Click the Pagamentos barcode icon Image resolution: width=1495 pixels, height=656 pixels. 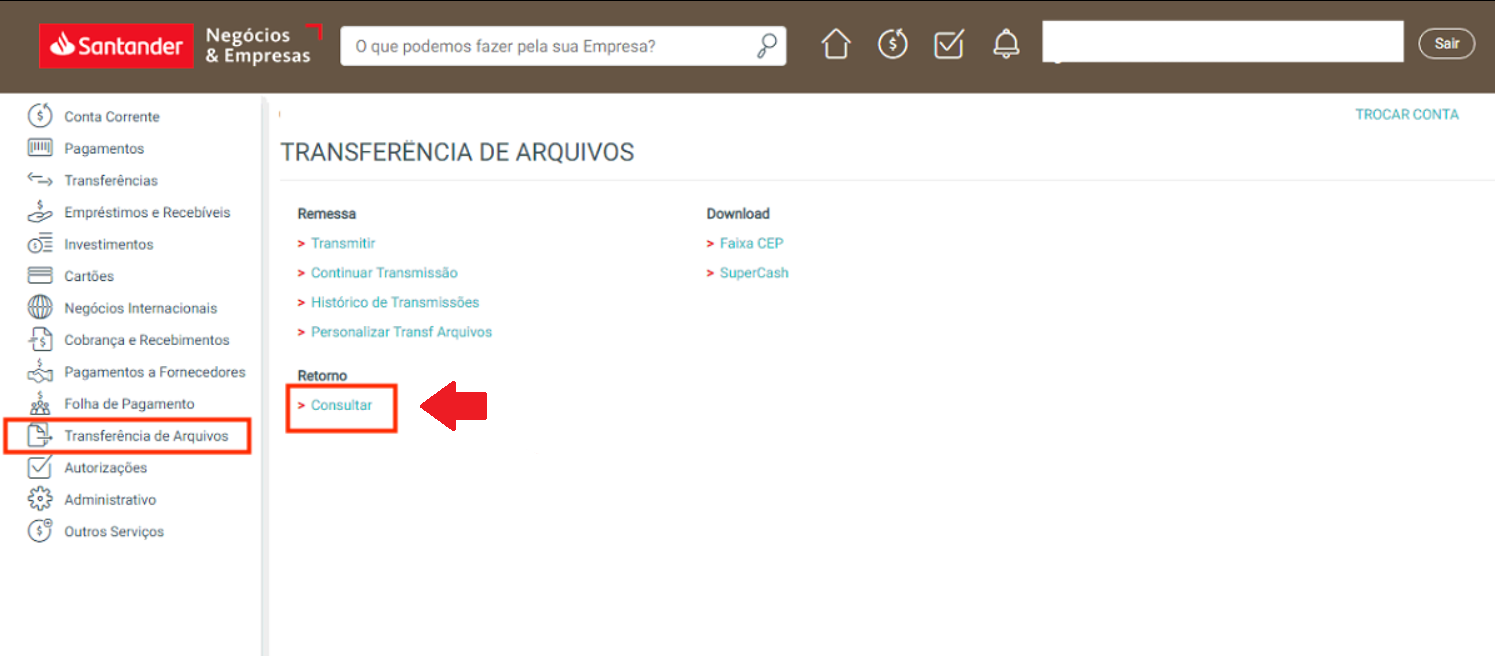(40, 148)
